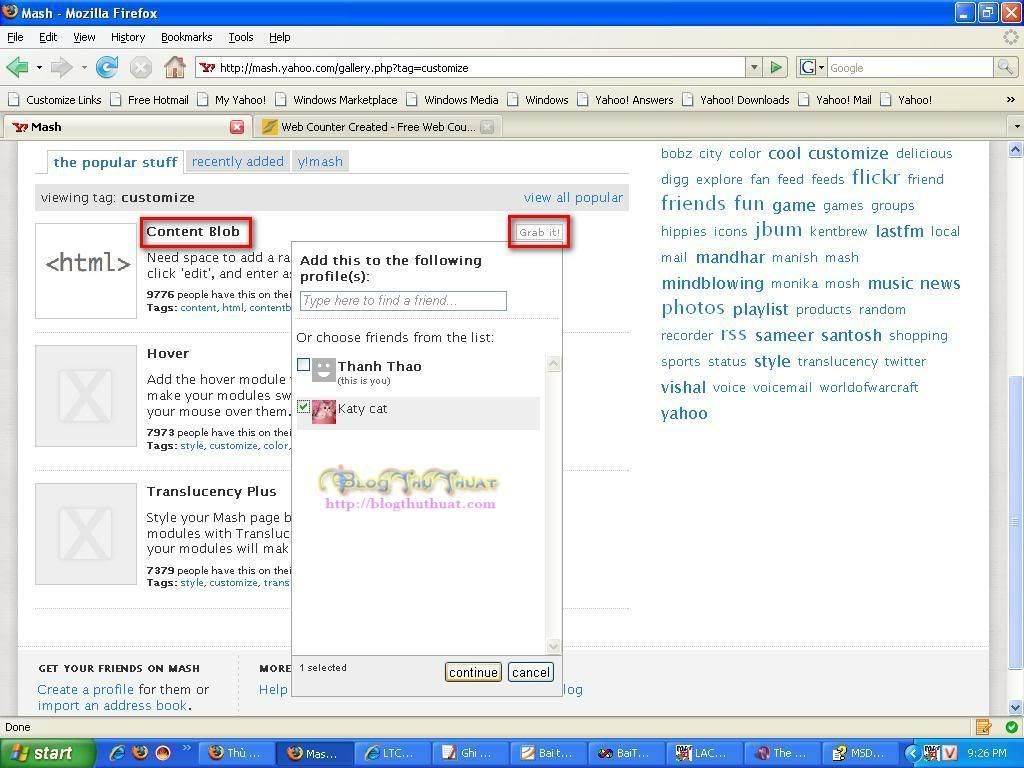Click the Hover module thumbnail
The image size is (1024, 768).
(x=86, y=396)
